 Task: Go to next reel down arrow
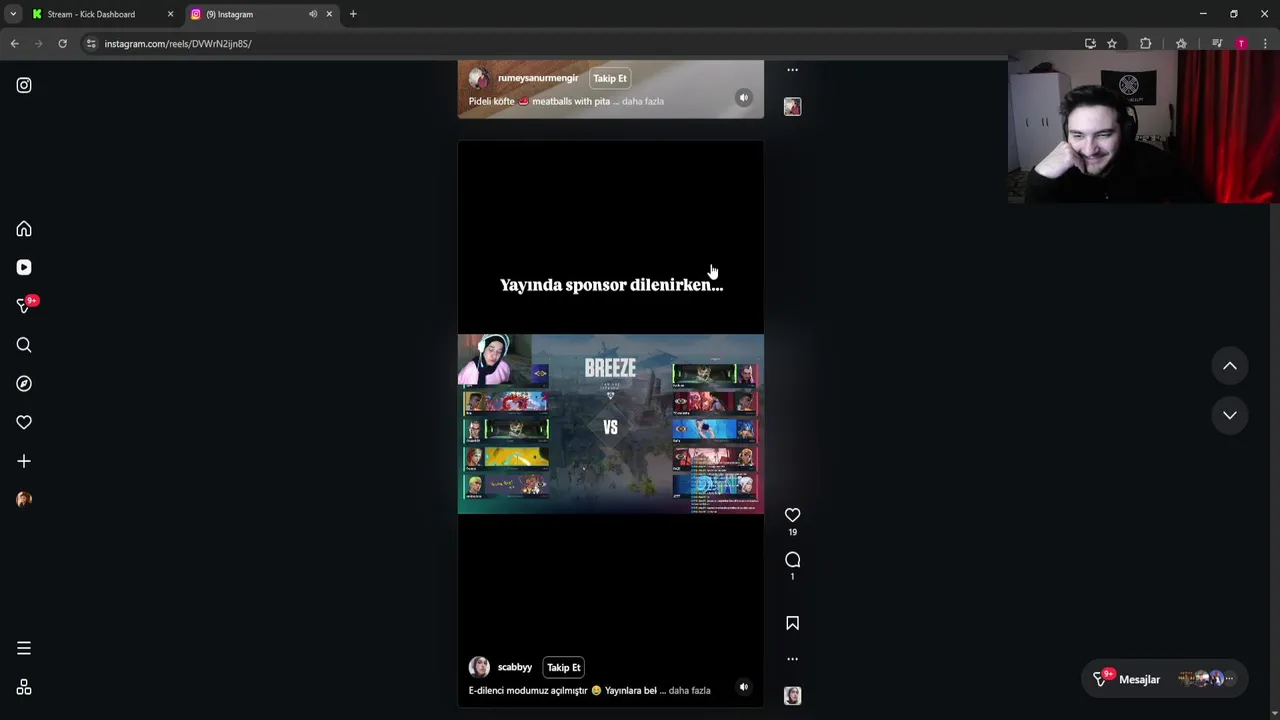pos(1230,415)
